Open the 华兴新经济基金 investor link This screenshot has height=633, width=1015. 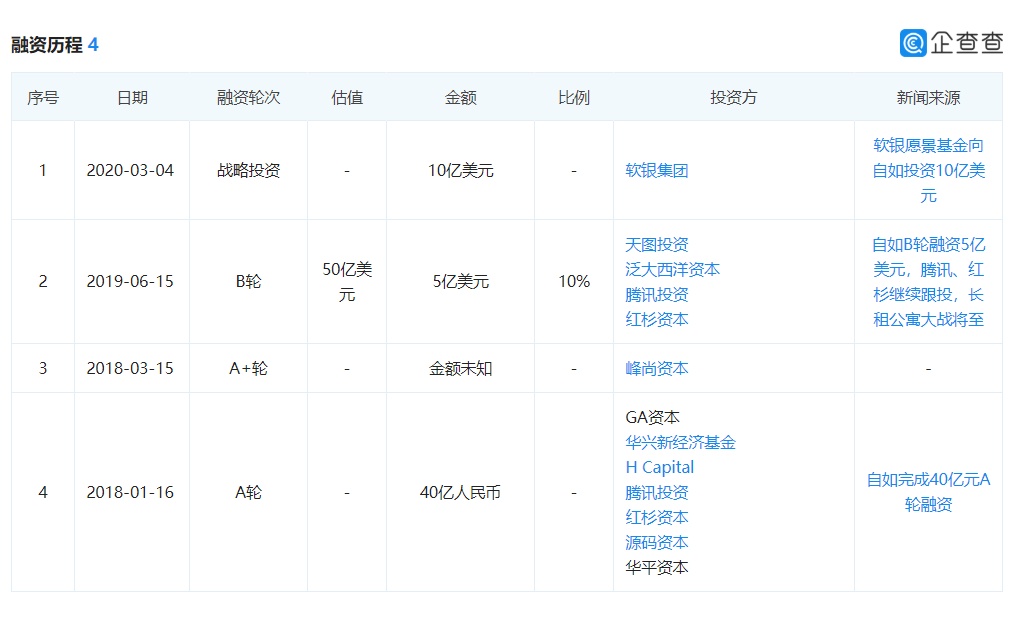click(x=680, y=443)
